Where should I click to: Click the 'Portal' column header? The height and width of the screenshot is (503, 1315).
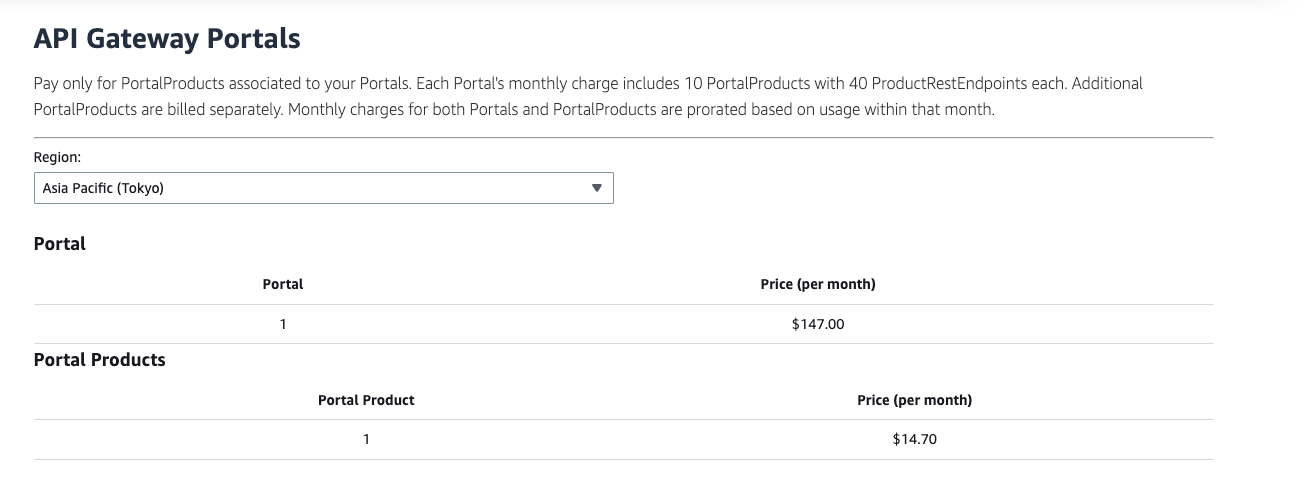coord(283,284)
